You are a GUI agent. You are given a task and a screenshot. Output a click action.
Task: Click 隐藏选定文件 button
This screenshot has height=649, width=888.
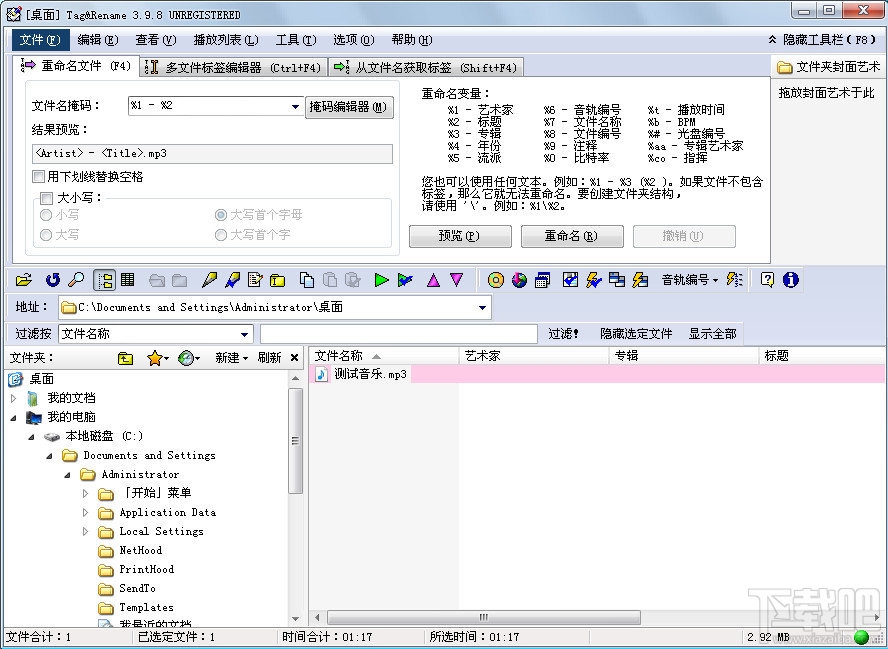(x=636, y=334)
